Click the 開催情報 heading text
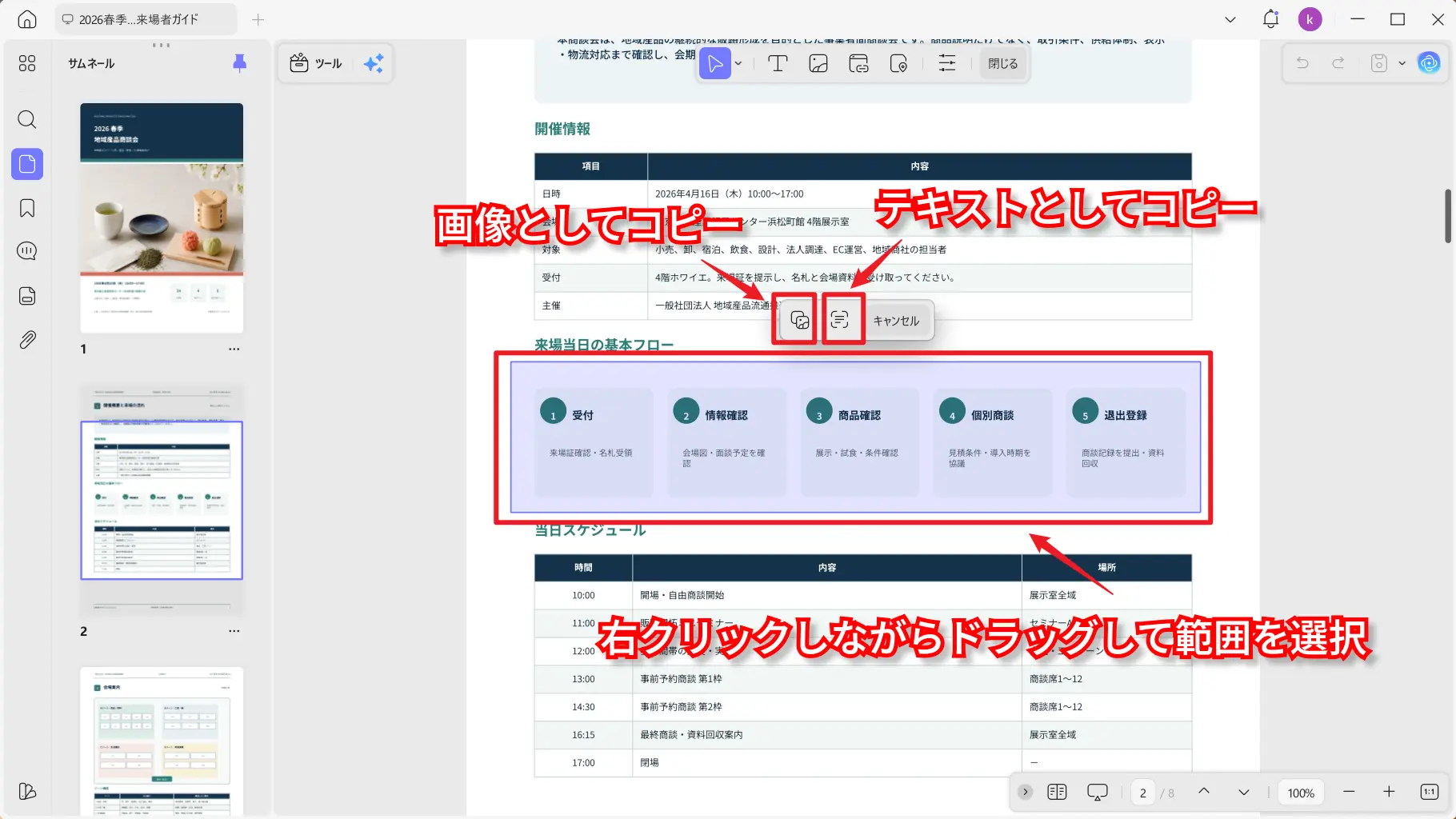This screenshot has width=1456, height=819. 562,129
